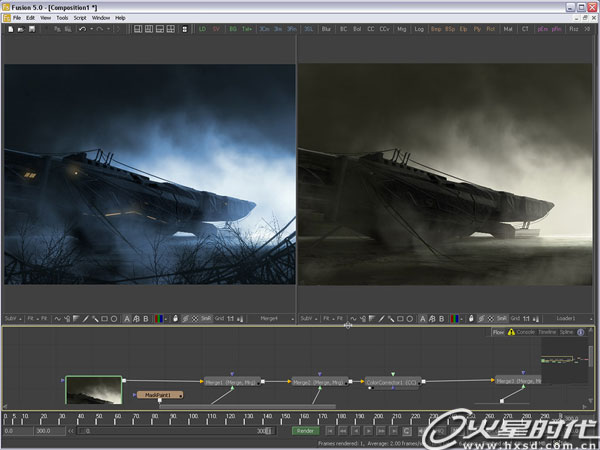The height and width of the screenshot is (450, 600).
Task: Click the flow navigator minimap
Action: tap(564, 360)
